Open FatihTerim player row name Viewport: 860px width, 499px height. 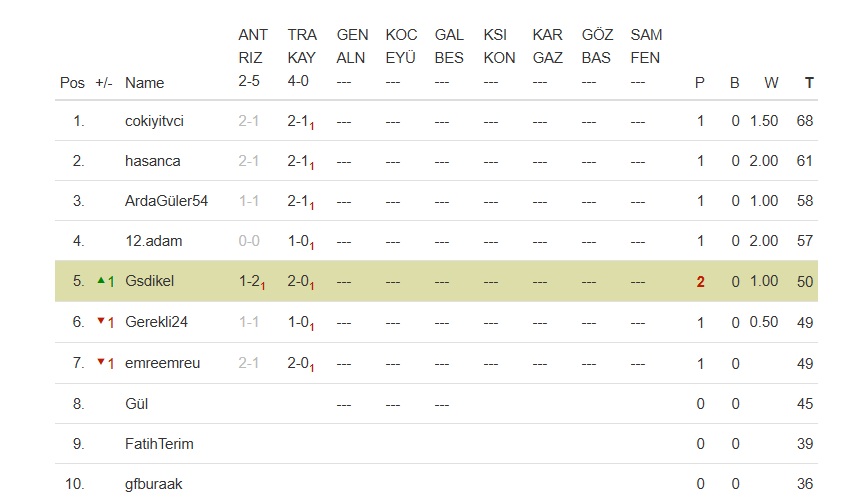click(x=159, y=443)
